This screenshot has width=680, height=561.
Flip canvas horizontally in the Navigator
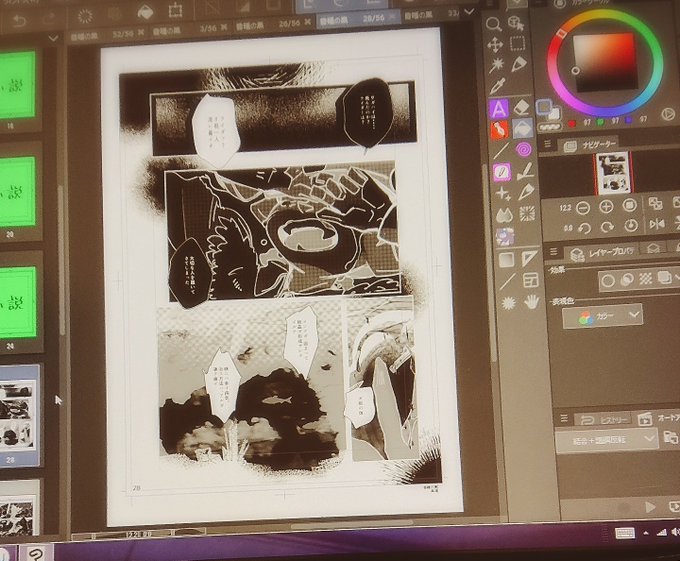coord(657,224)
